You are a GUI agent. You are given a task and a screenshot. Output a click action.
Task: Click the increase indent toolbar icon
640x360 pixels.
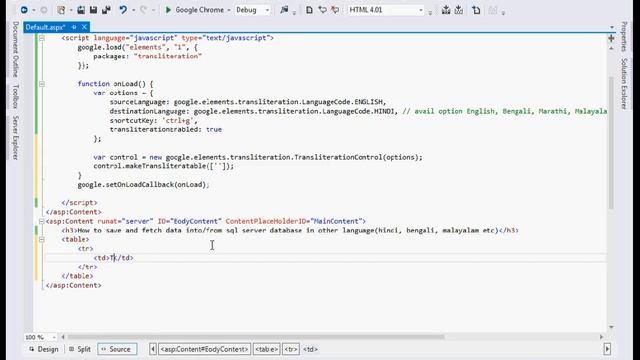pos(446,10)
